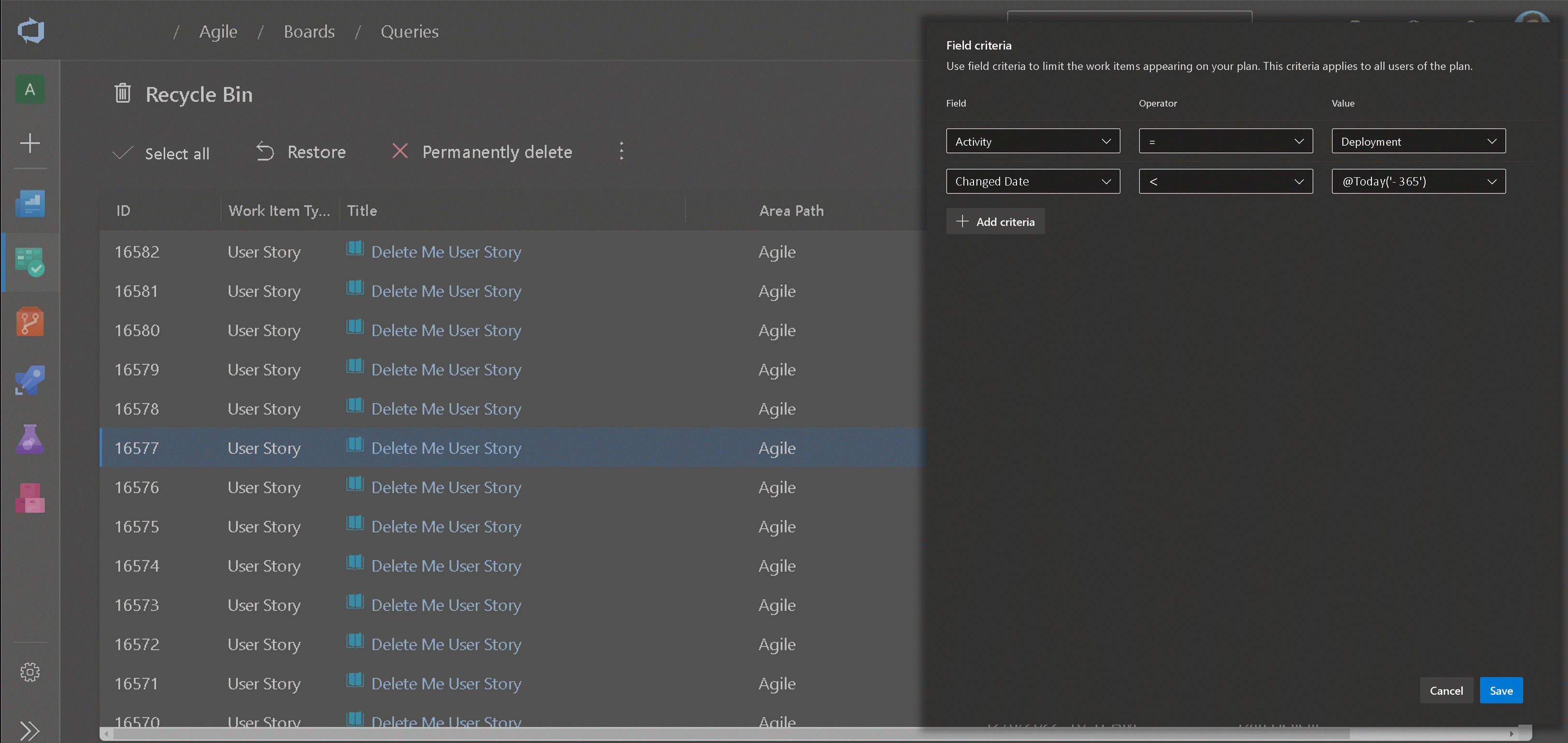Open the Repos hub icon
Screen dimensions: 1568x743
(x=29, y=322)
